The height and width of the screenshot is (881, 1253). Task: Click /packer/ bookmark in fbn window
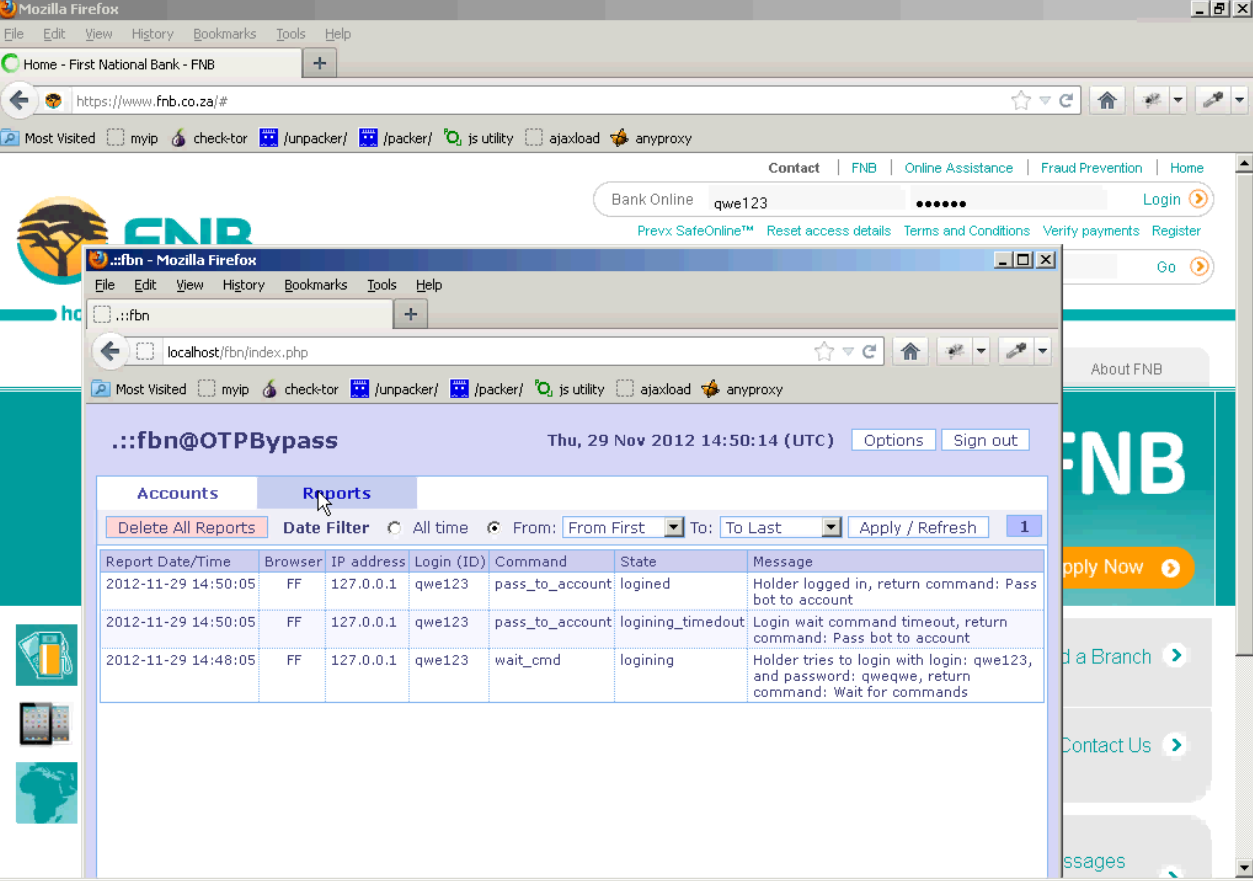(487, 389)
